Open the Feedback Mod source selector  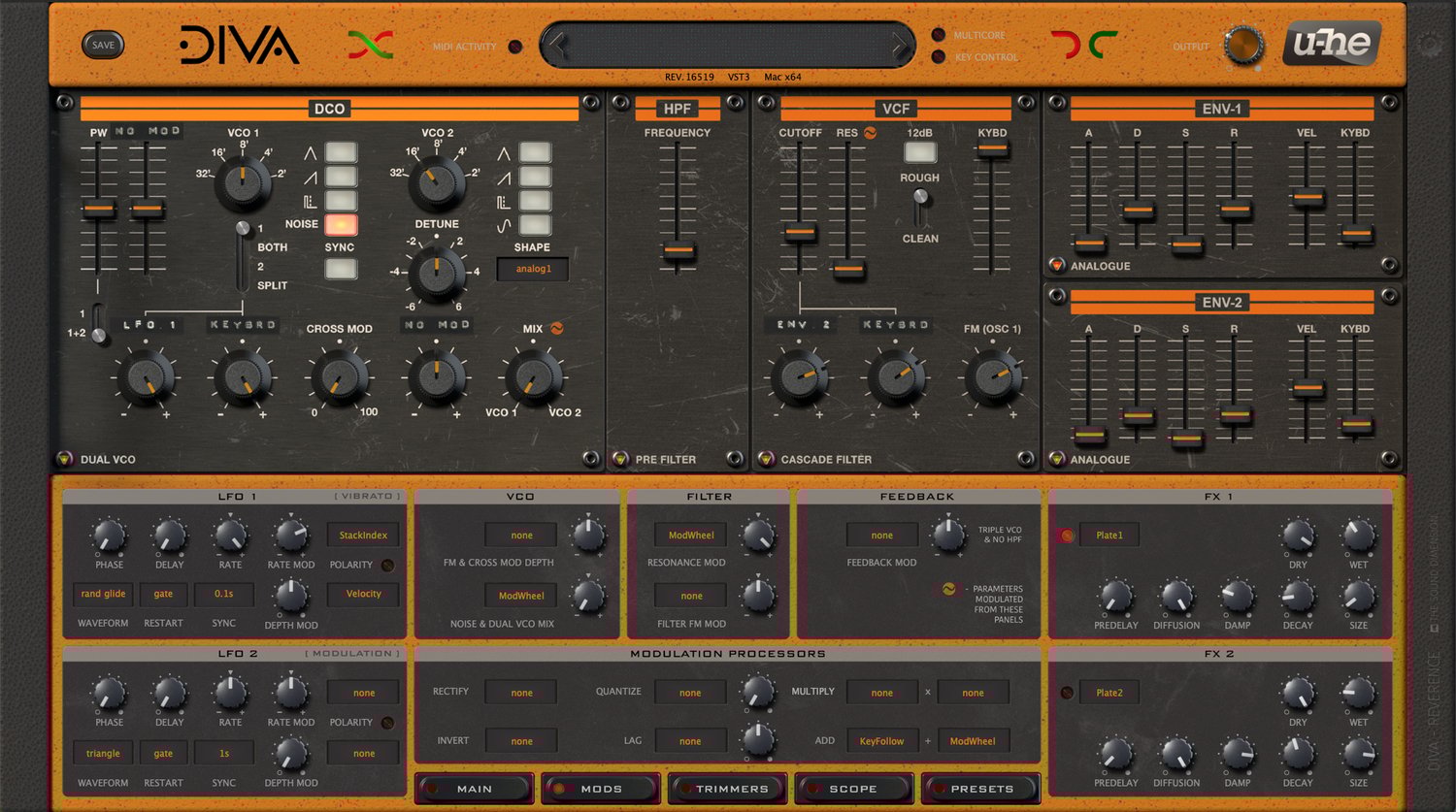click(x=882, y=535)
